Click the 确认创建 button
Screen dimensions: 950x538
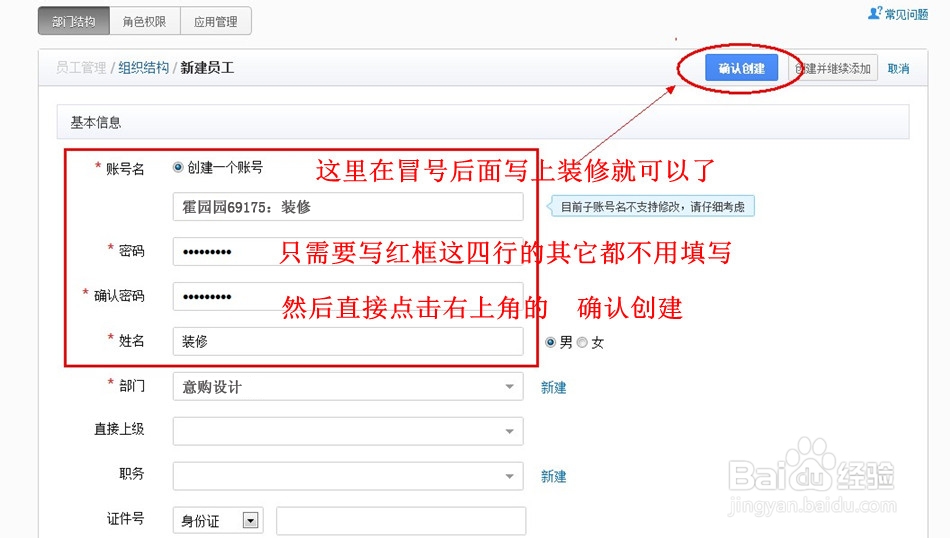click(x=741, y=68)
